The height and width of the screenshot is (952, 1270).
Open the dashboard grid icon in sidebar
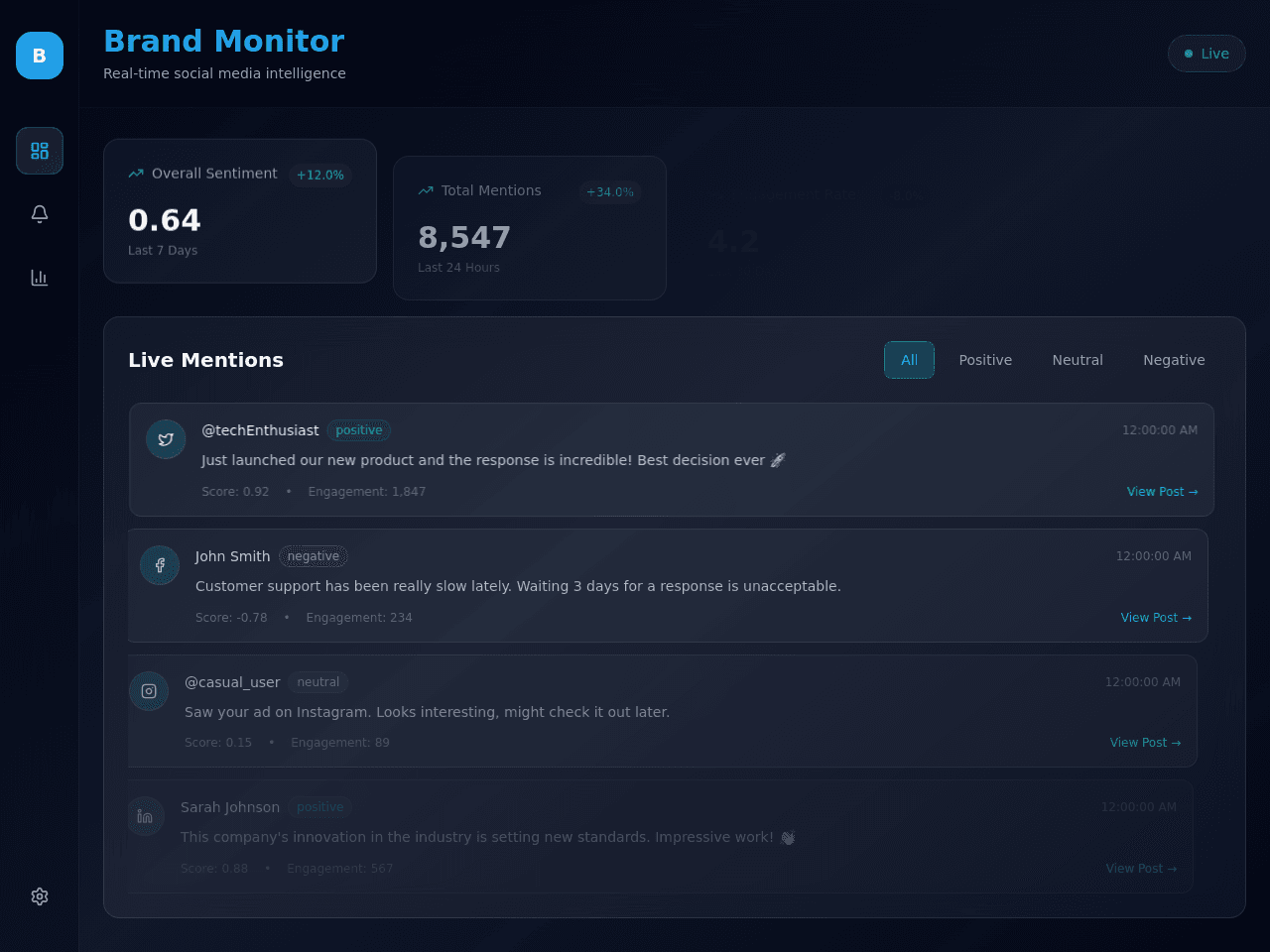[x=40, y=151]
